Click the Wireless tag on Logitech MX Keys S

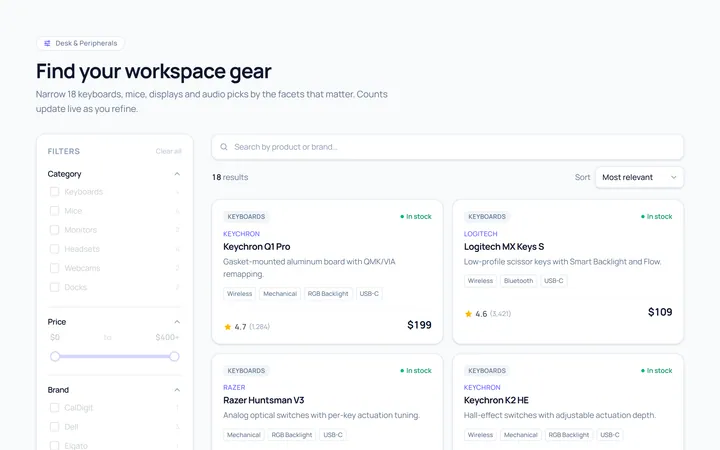click(x=480, y=281)
